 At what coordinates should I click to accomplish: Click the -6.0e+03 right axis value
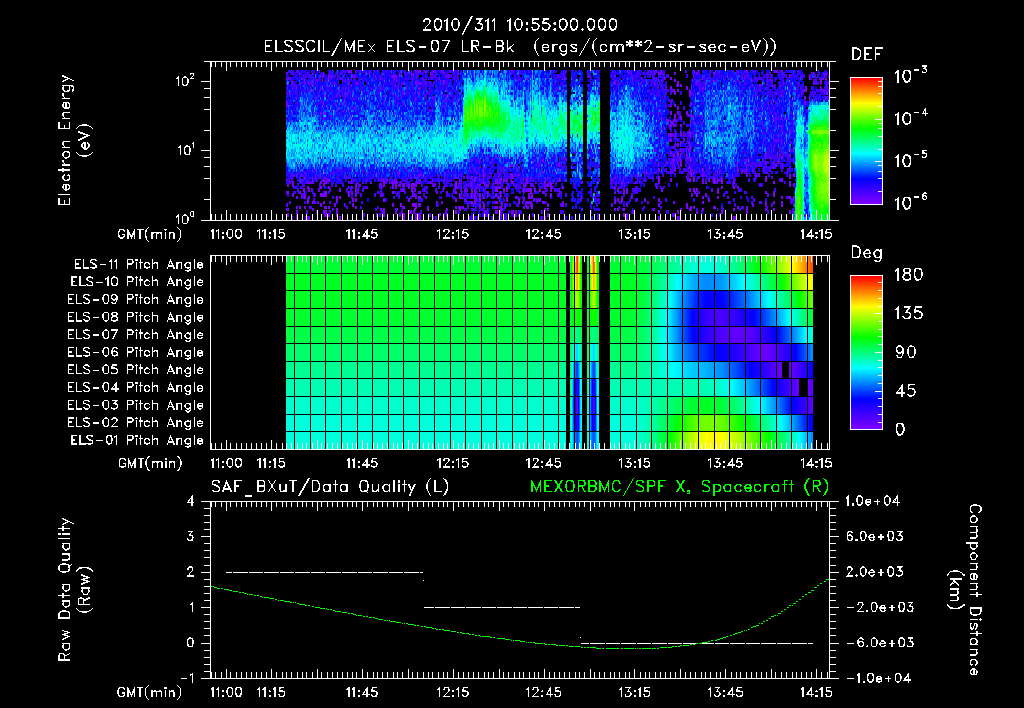pyautogui.click(x=877, y=643)
